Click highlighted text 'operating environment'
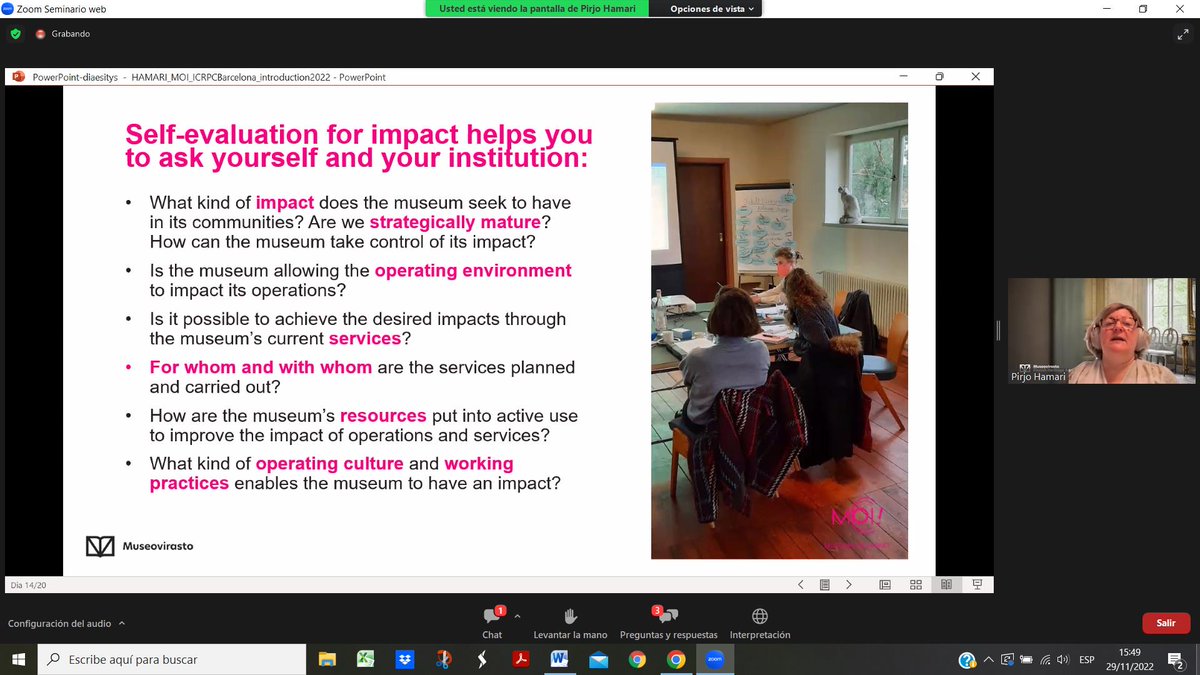Viewport: 1200px width, 675px height. tap(473, 270)
